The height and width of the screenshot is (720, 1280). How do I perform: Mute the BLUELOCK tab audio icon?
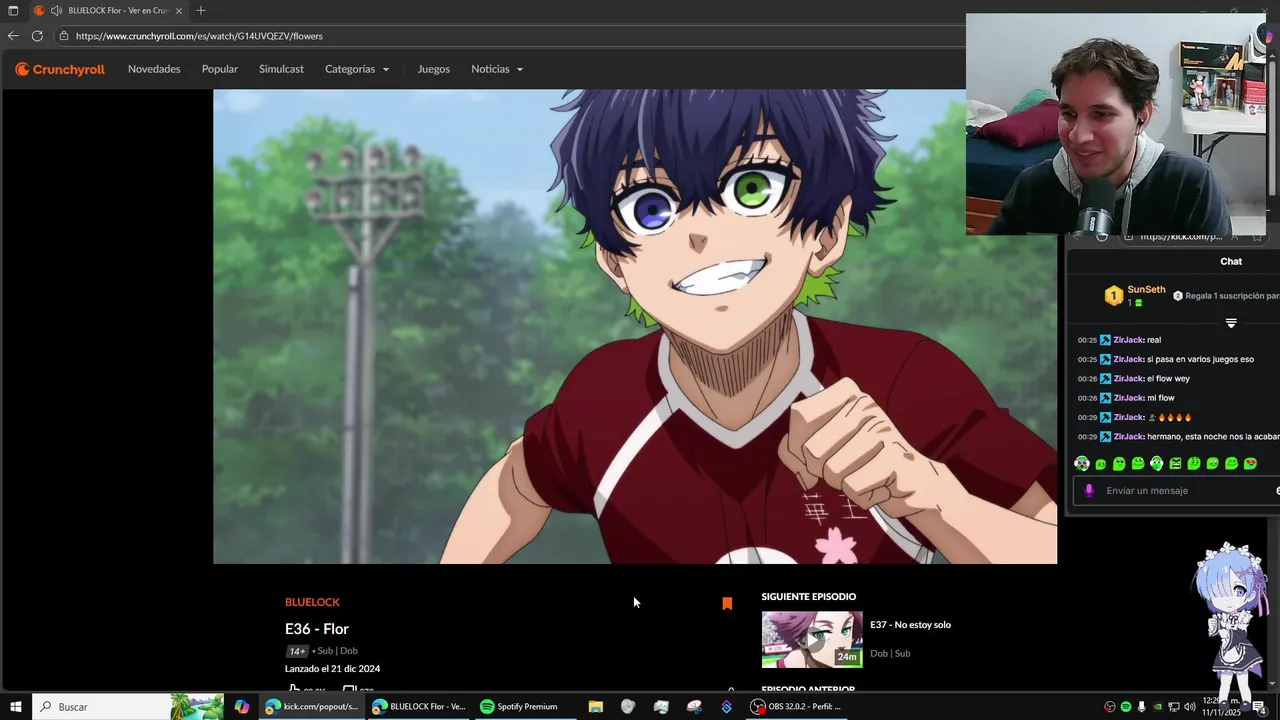pyautogui.click(x=56, y=10)
